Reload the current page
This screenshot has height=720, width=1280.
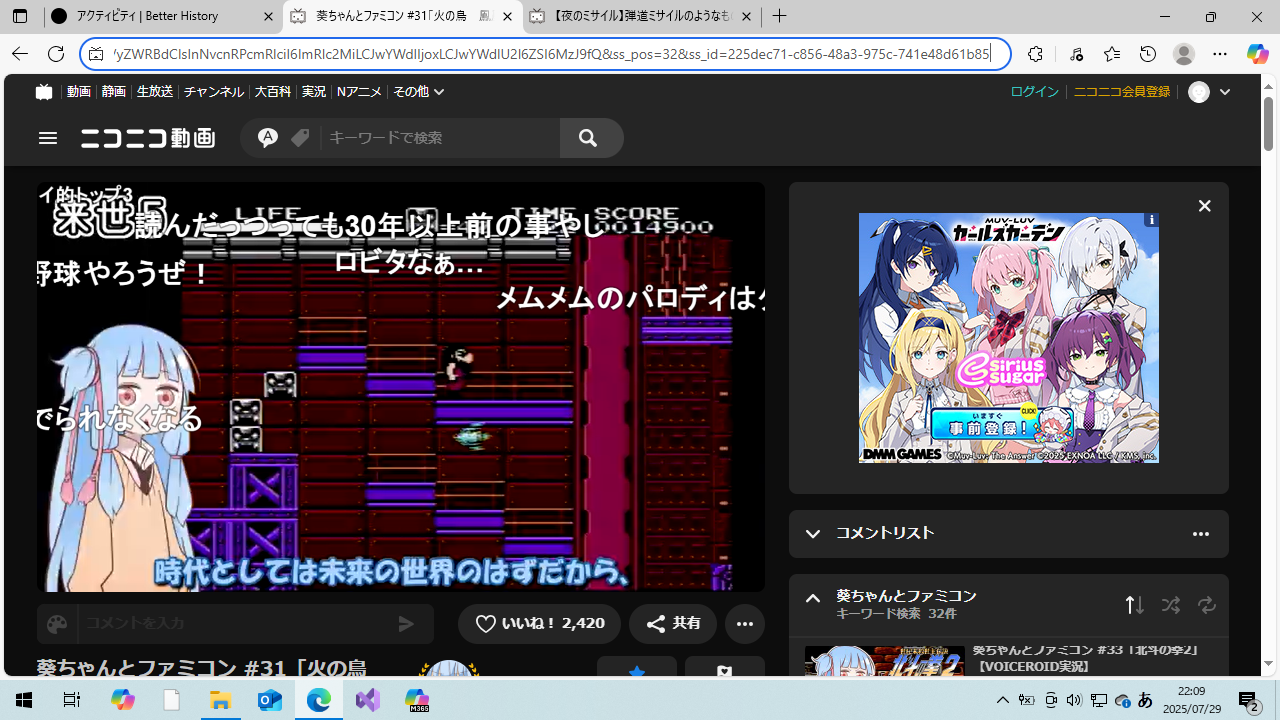[x=56, y=54]
